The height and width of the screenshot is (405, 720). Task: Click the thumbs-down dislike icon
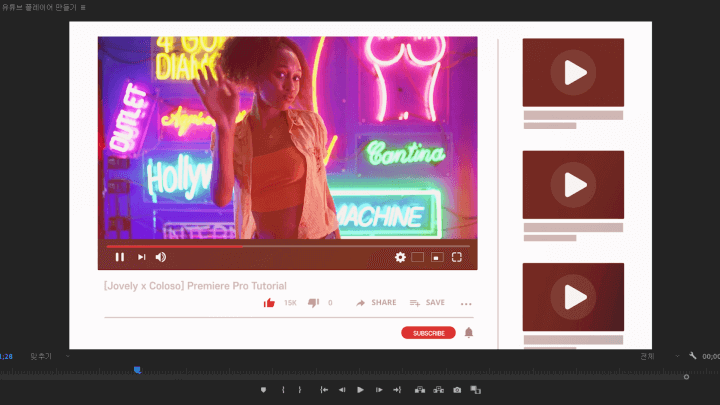click(x=314, y=303)
